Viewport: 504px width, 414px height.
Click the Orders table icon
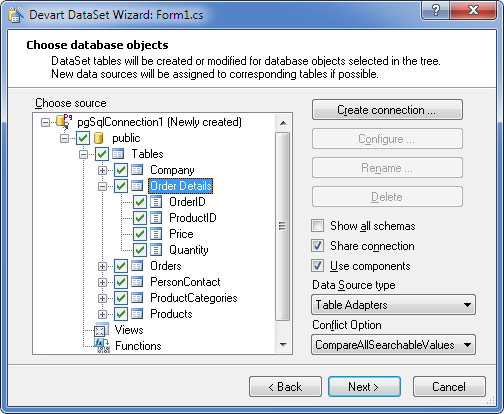pos(137,266)
